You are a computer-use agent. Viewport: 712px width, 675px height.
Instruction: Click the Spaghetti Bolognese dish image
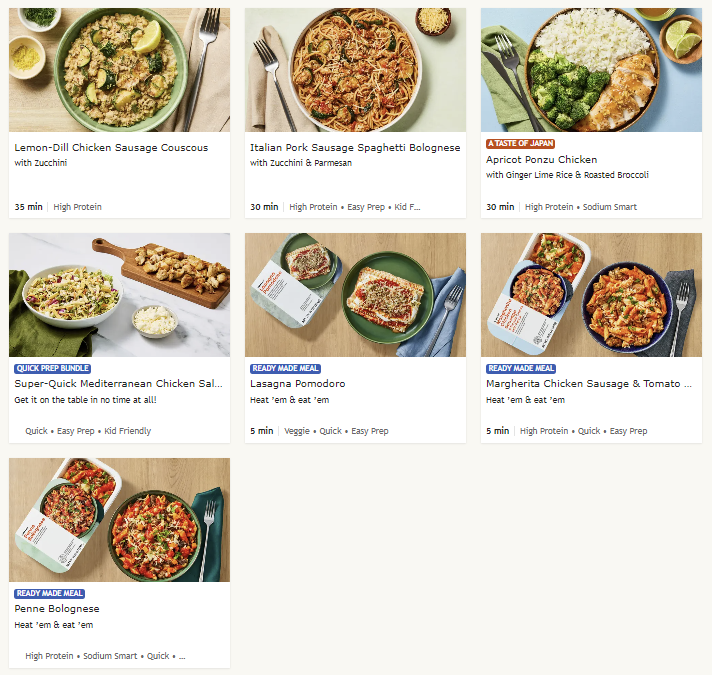(x=355, y=70)
